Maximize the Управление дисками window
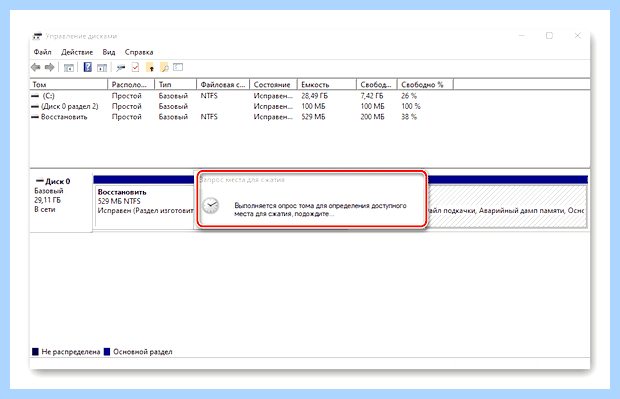 pos(549,36)
